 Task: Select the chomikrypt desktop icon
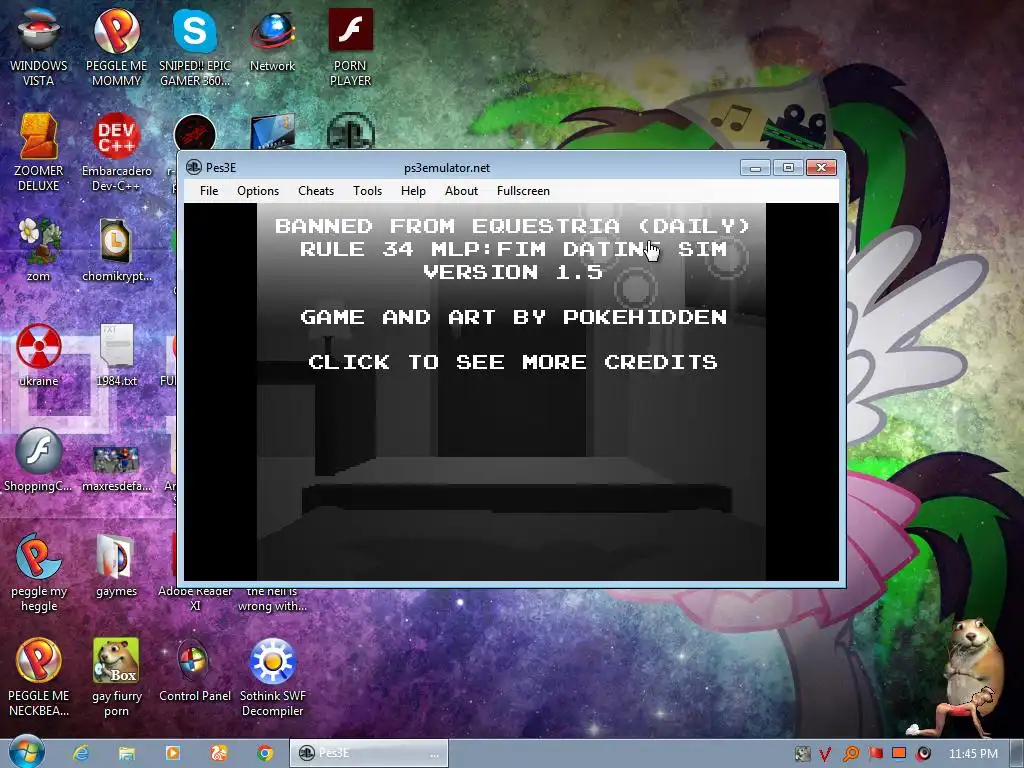(x=116, y=249)
